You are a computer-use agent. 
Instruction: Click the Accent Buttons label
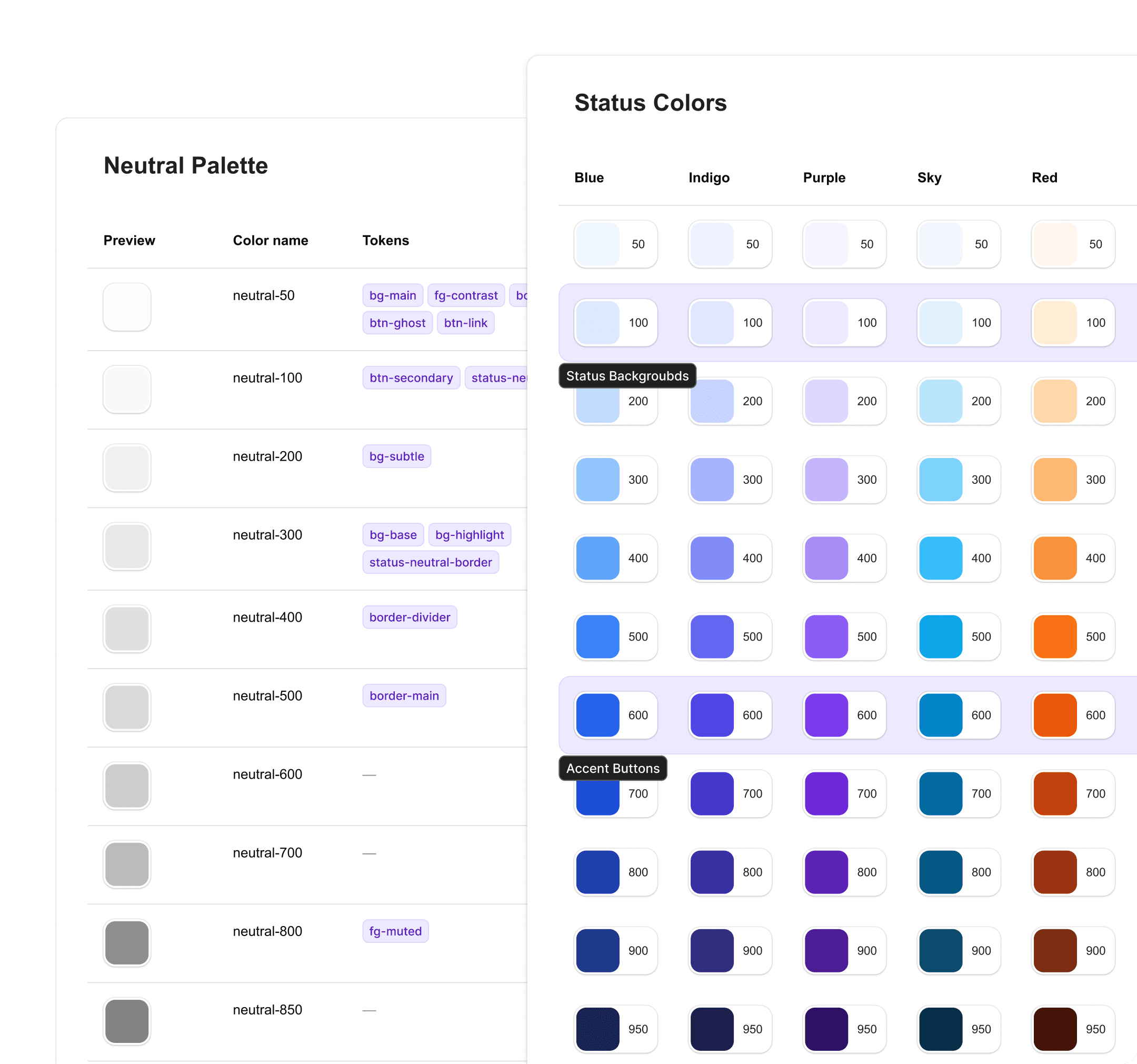click(612, 768)
